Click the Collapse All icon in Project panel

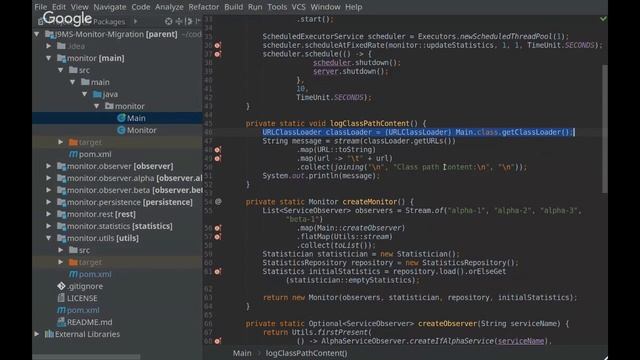[179, 21]
